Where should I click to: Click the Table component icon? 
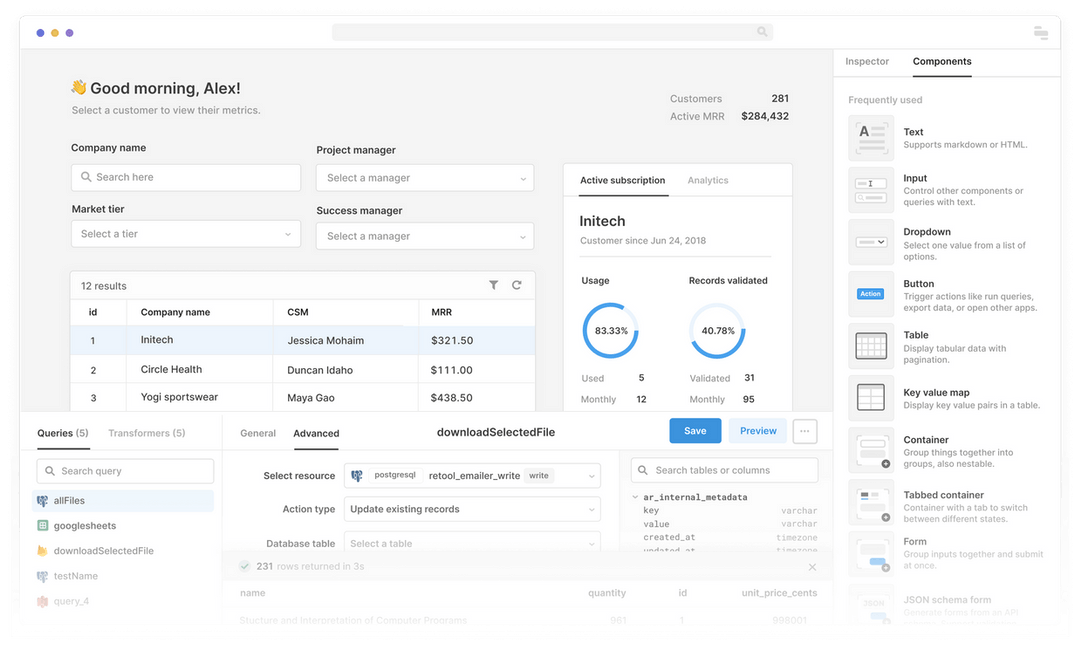point(872,345)
